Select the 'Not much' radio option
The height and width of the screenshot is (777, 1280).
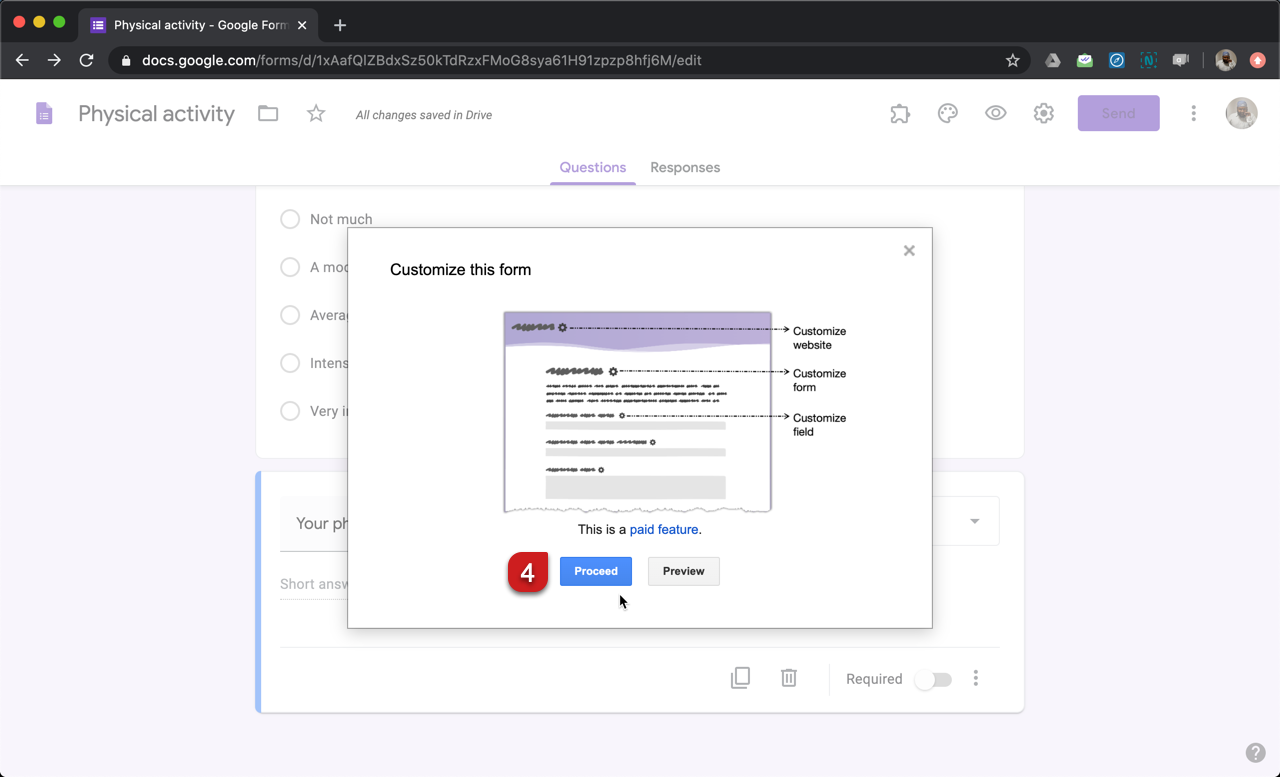tap(289, 219)
